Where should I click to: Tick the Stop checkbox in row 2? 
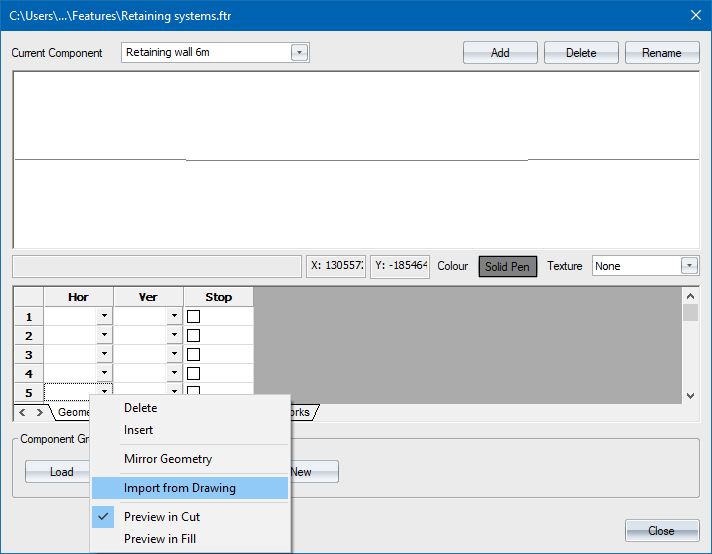click(194, 336)
